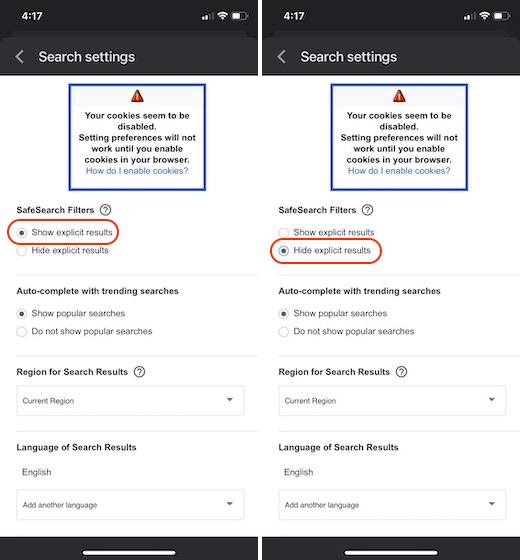Open Region for Search Results help icon, left
Image resolution: width=520 pixels, height=560 pixels.
[x=139, y=372]
